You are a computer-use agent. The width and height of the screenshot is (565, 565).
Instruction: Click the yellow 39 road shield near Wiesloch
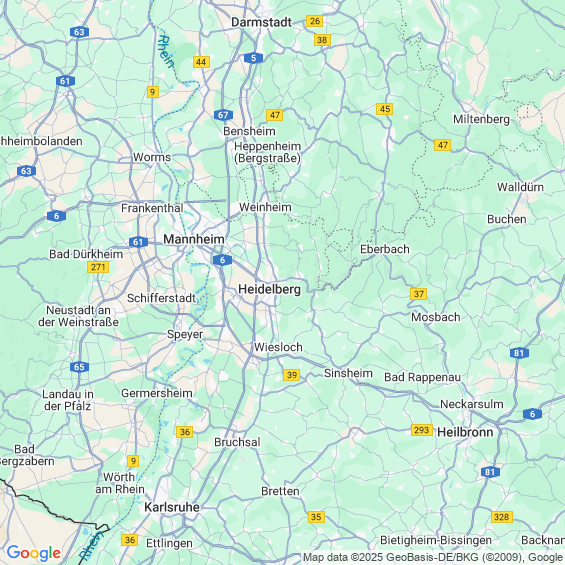tap(292, 375)
